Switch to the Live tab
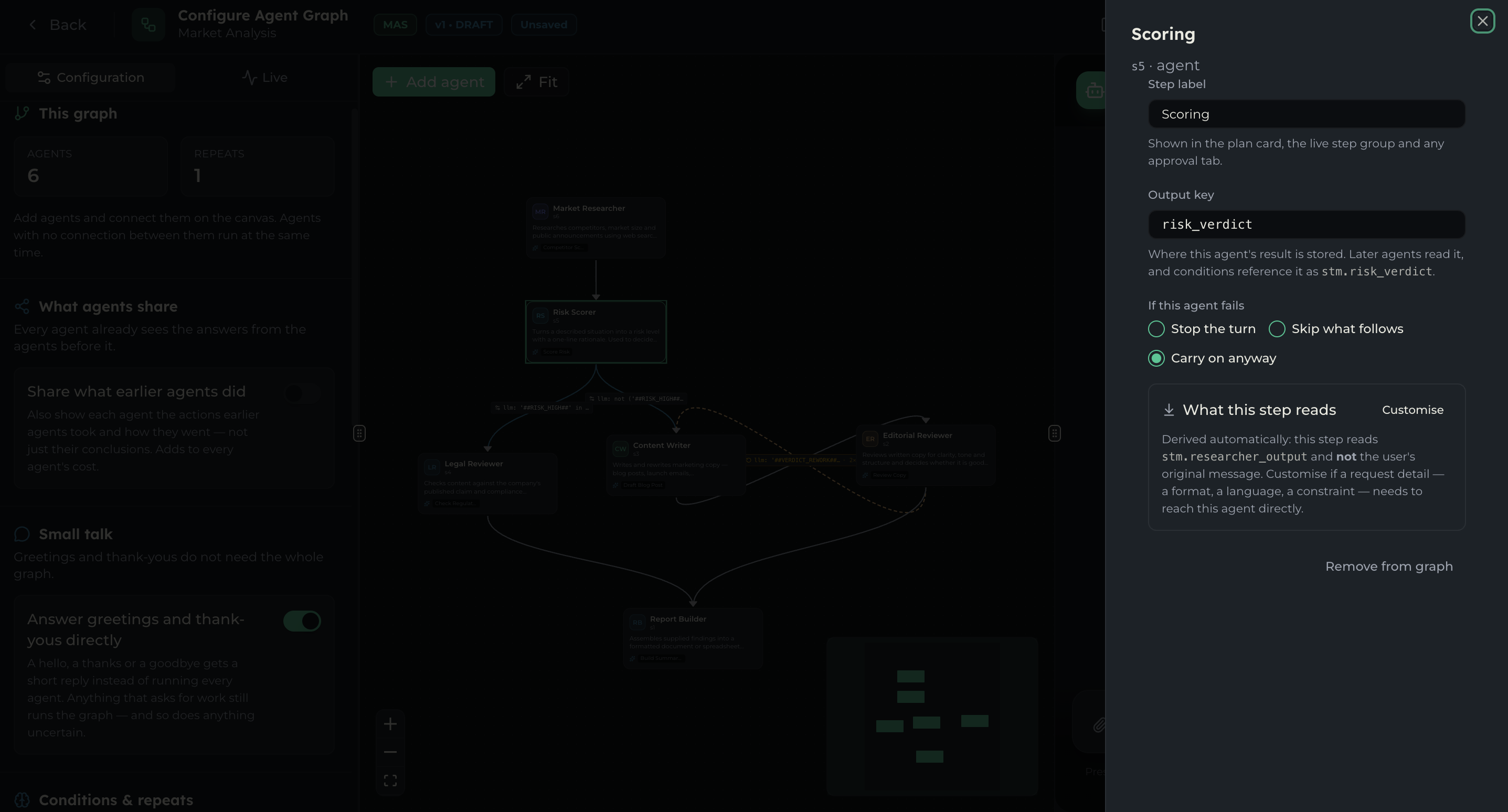 [264, 77]
